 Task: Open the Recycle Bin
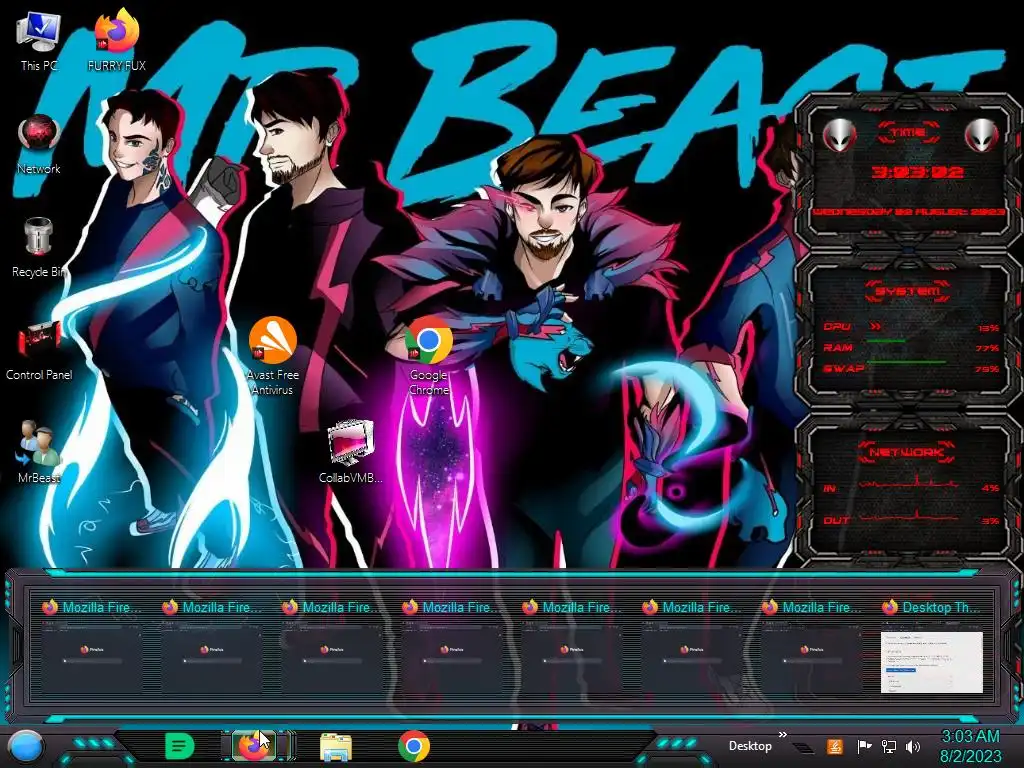point(39,248)
